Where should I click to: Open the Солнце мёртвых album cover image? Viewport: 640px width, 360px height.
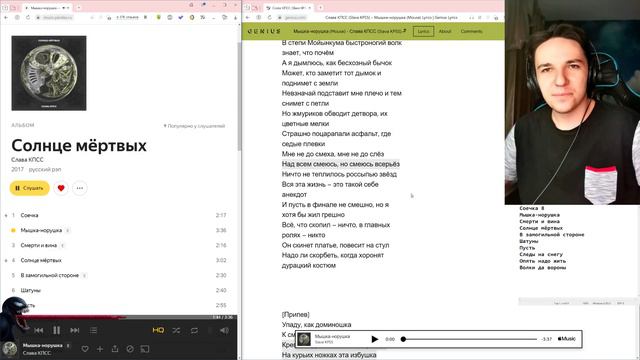49,73
